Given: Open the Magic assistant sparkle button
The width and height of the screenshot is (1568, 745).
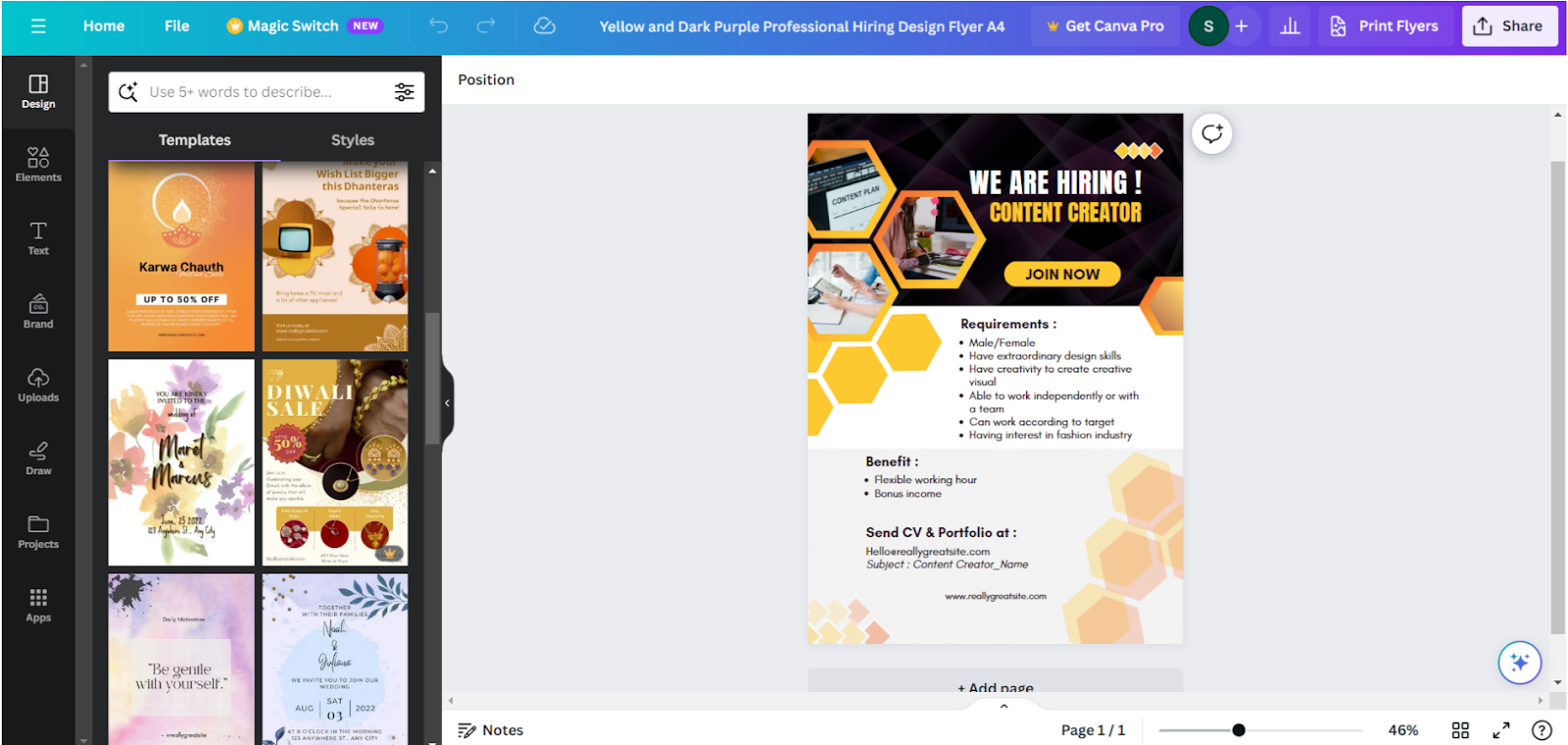Looking at the screenshot, I should coord(1519,663).
